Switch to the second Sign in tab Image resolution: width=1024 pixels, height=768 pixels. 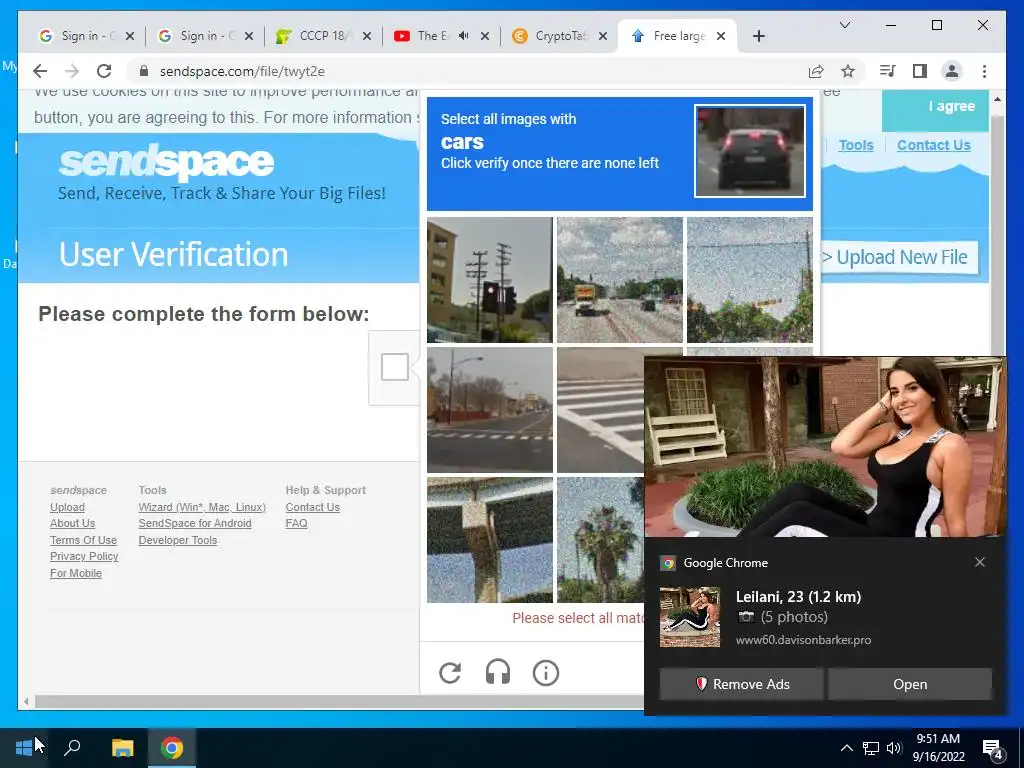click(x=205, y=36)
